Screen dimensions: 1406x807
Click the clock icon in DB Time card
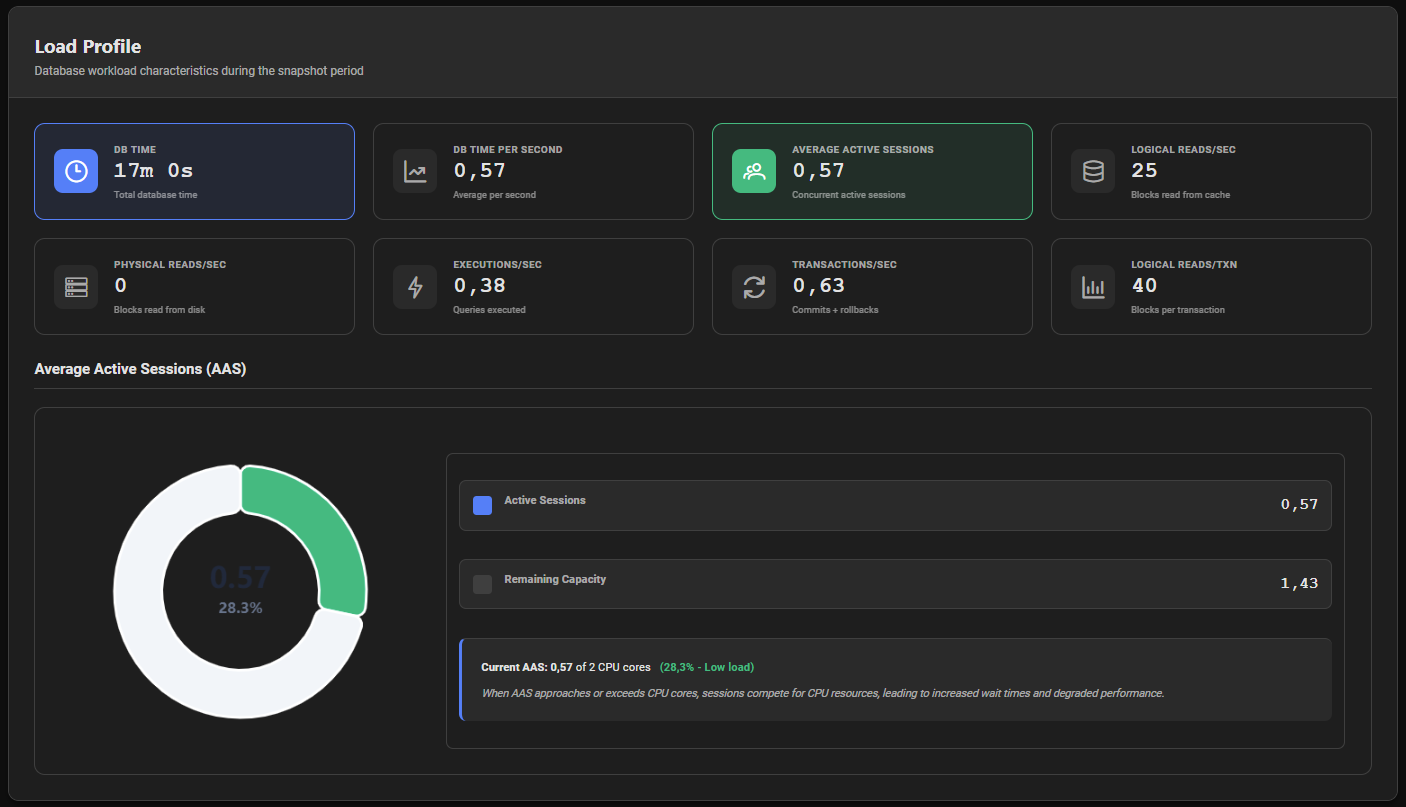click(76, 171)
